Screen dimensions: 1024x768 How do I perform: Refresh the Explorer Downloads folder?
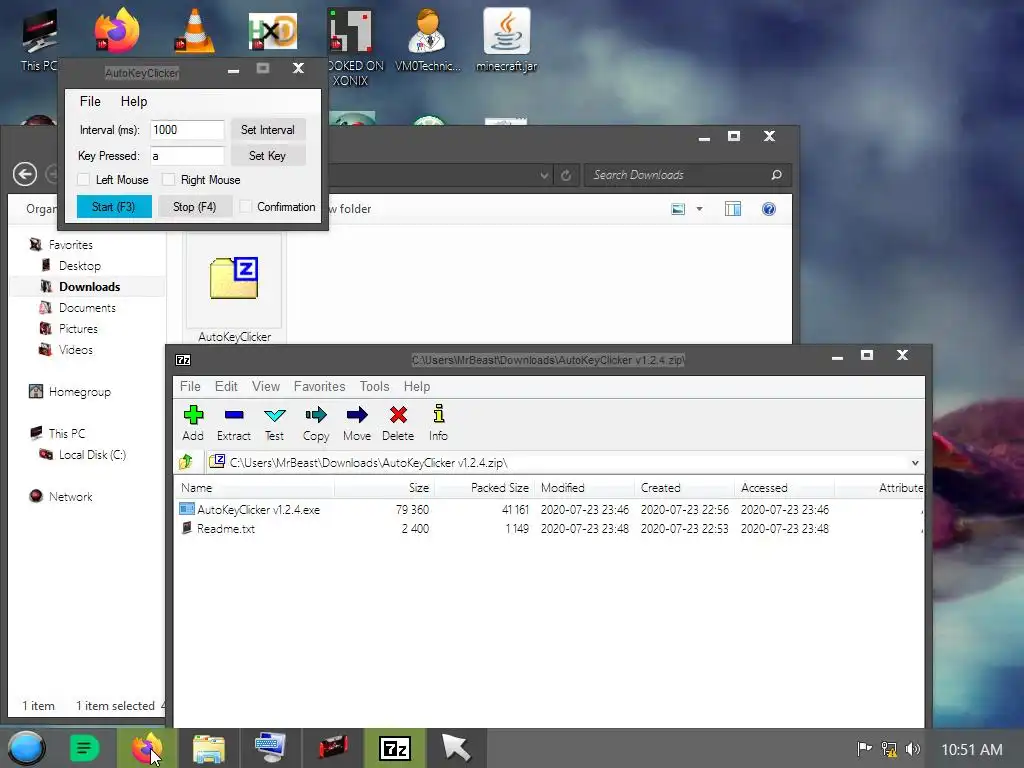click(566, 175)
